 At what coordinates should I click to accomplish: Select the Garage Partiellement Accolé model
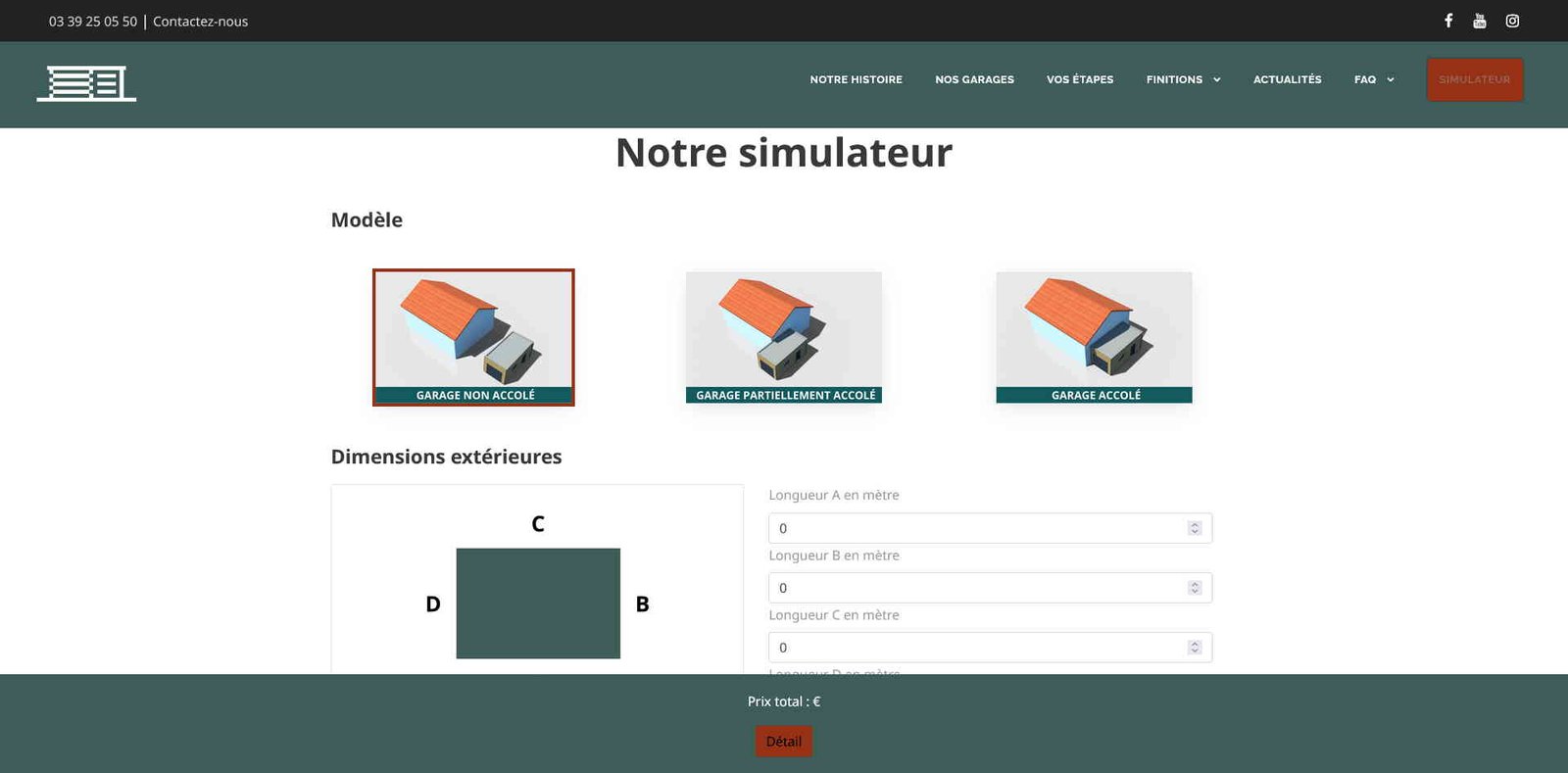pos(784,337)
